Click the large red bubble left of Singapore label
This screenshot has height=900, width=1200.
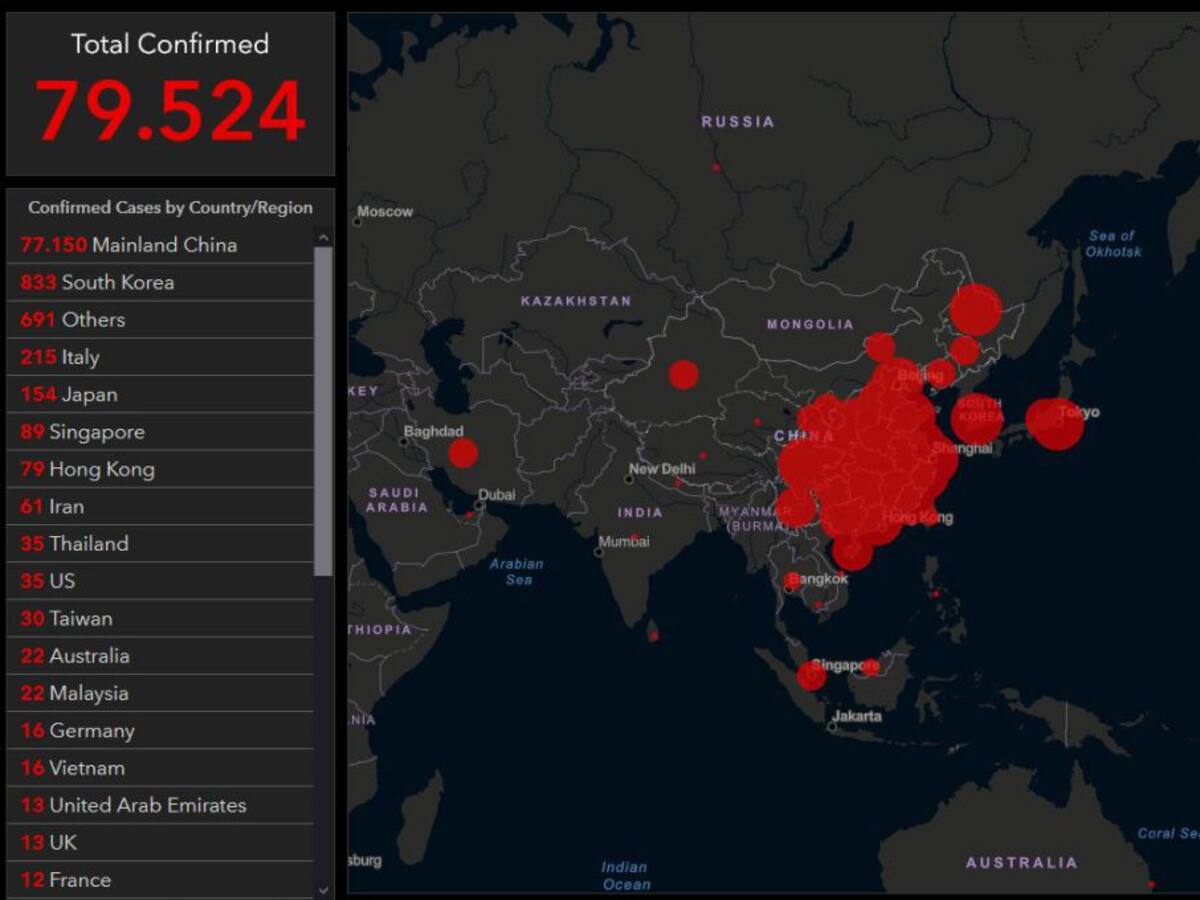pos(811,676)
